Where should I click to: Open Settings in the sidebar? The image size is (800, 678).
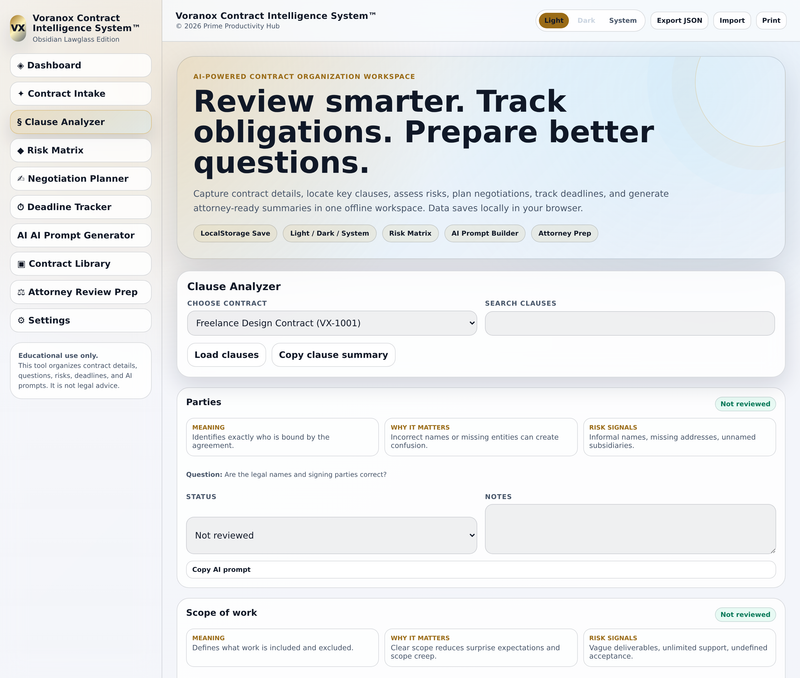pyautogui.click(x=81, y=320)
